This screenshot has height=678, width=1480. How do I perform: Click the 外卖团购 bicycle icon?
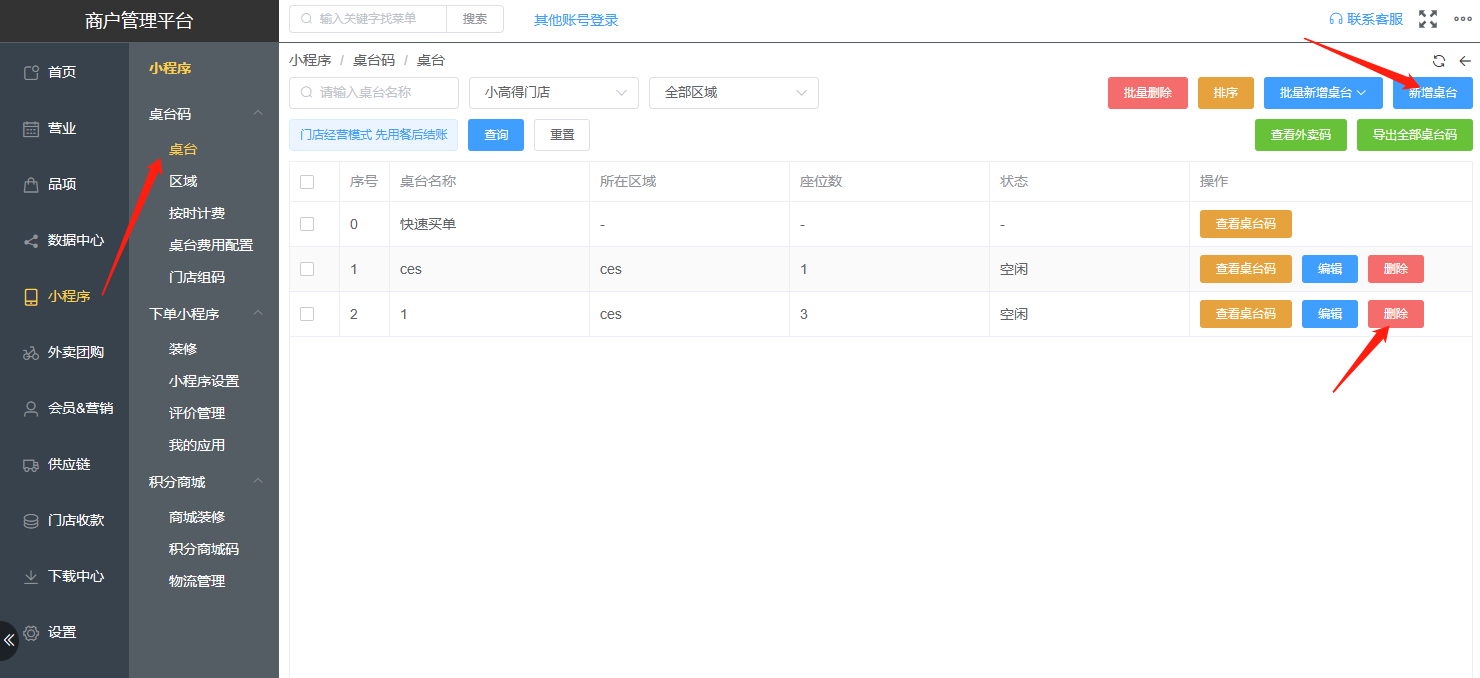(31, 352)
